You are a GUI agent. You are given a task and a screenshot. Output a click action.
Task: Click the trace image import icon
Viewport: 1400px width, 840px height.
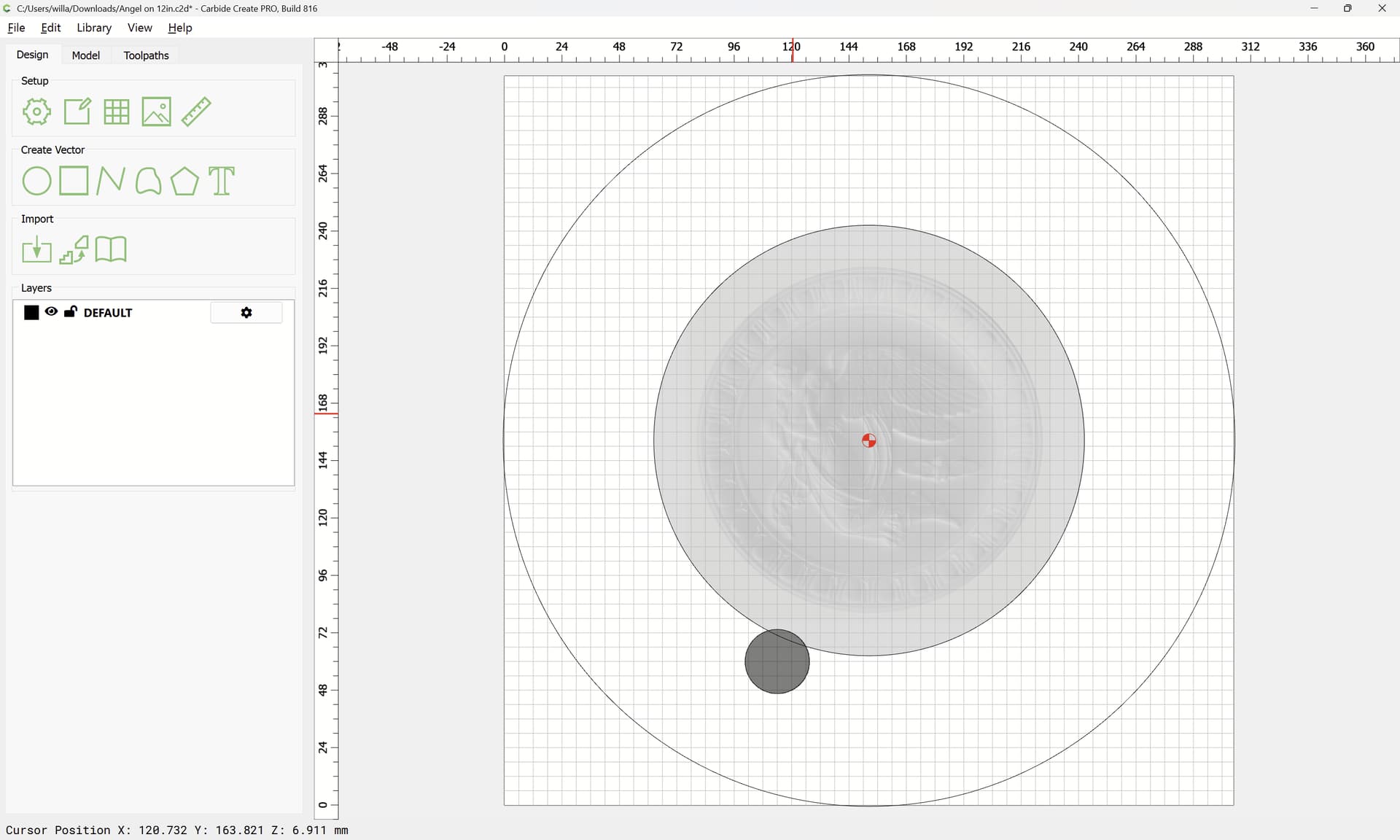[x=74, y=250]
